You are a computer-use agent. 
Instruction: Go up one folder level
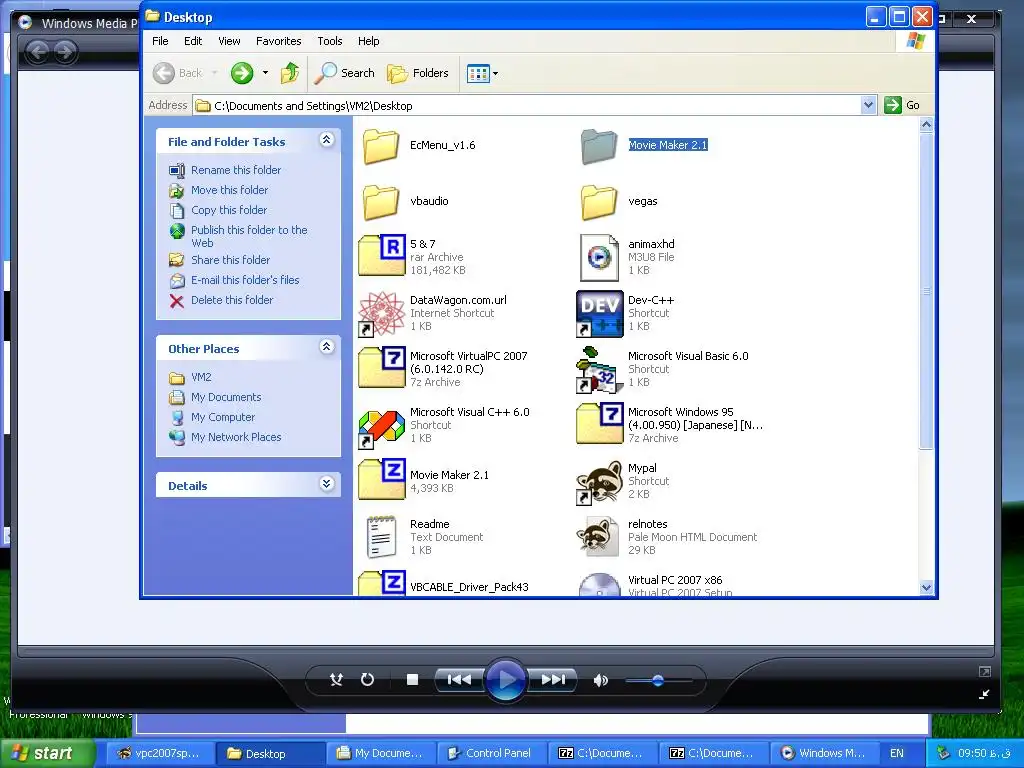[x=290, y=73]
